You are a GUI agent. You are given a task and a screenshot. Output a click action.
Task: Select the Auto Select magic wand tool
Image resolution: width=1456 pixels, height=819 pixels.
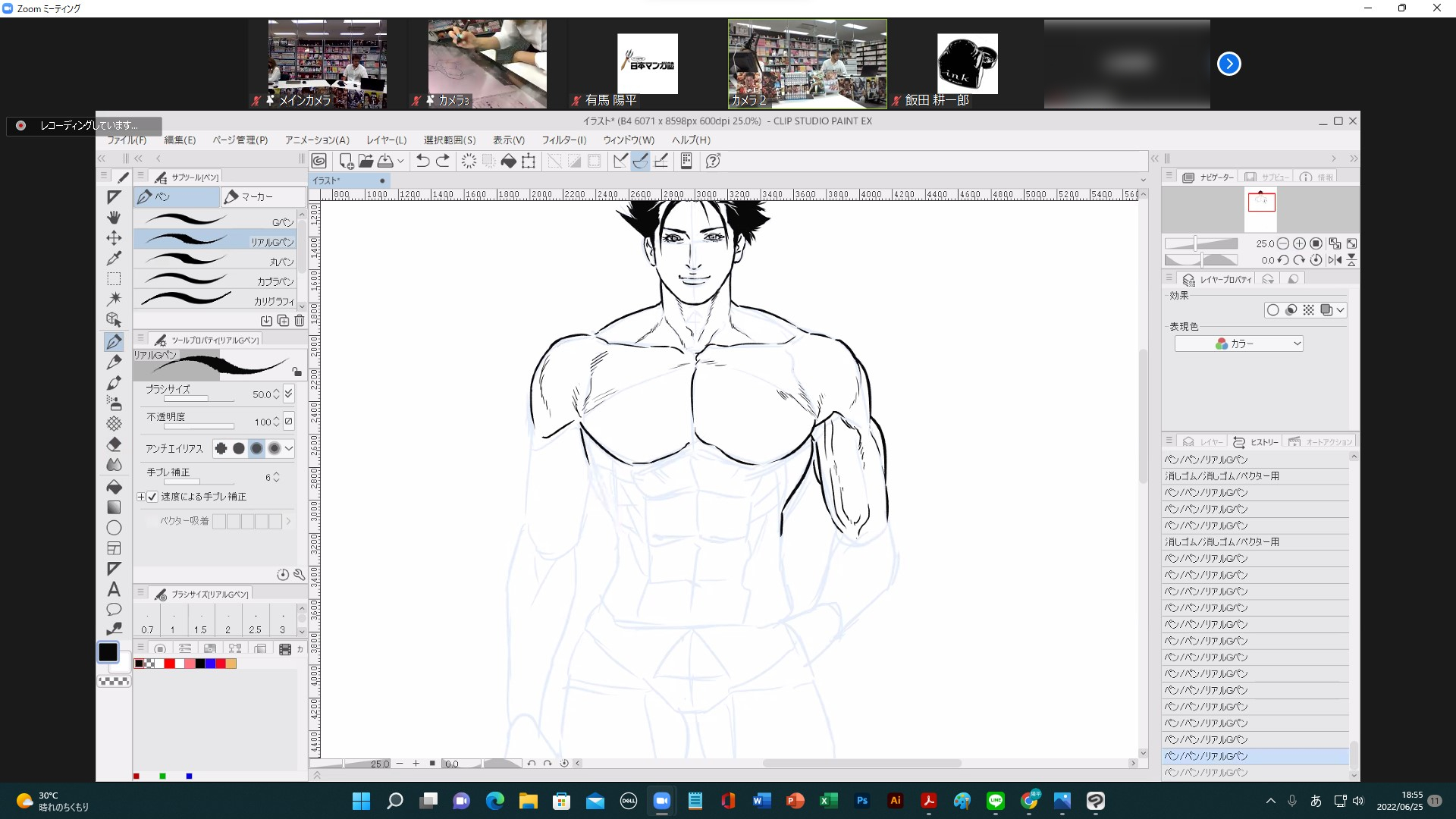[x=114, y=300]
